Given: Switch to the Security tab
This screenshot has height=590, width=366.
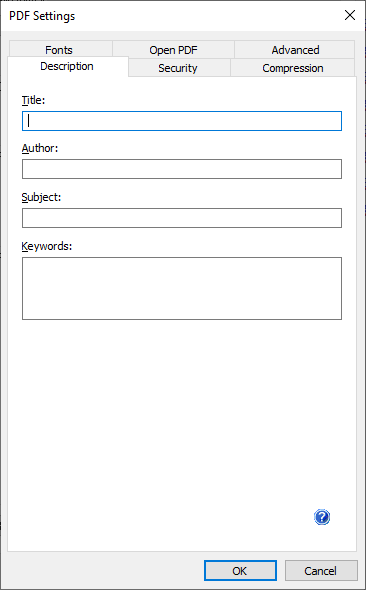Looking at the screenshot, I should 178,68.
